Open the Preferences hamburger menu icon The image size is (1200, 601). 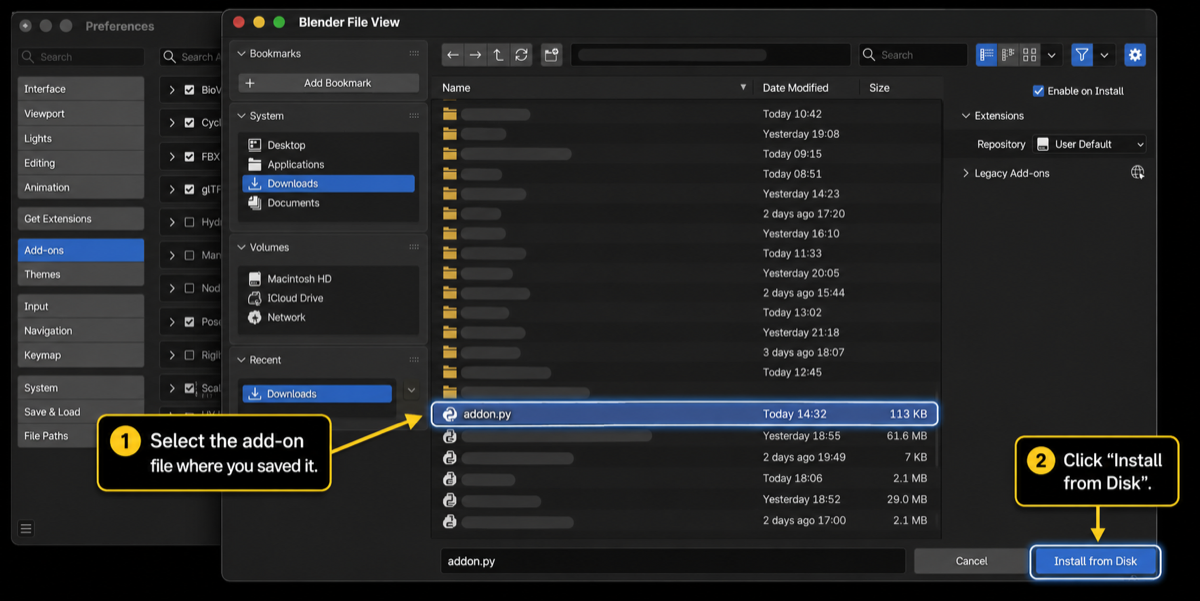(x=26, y=529)
